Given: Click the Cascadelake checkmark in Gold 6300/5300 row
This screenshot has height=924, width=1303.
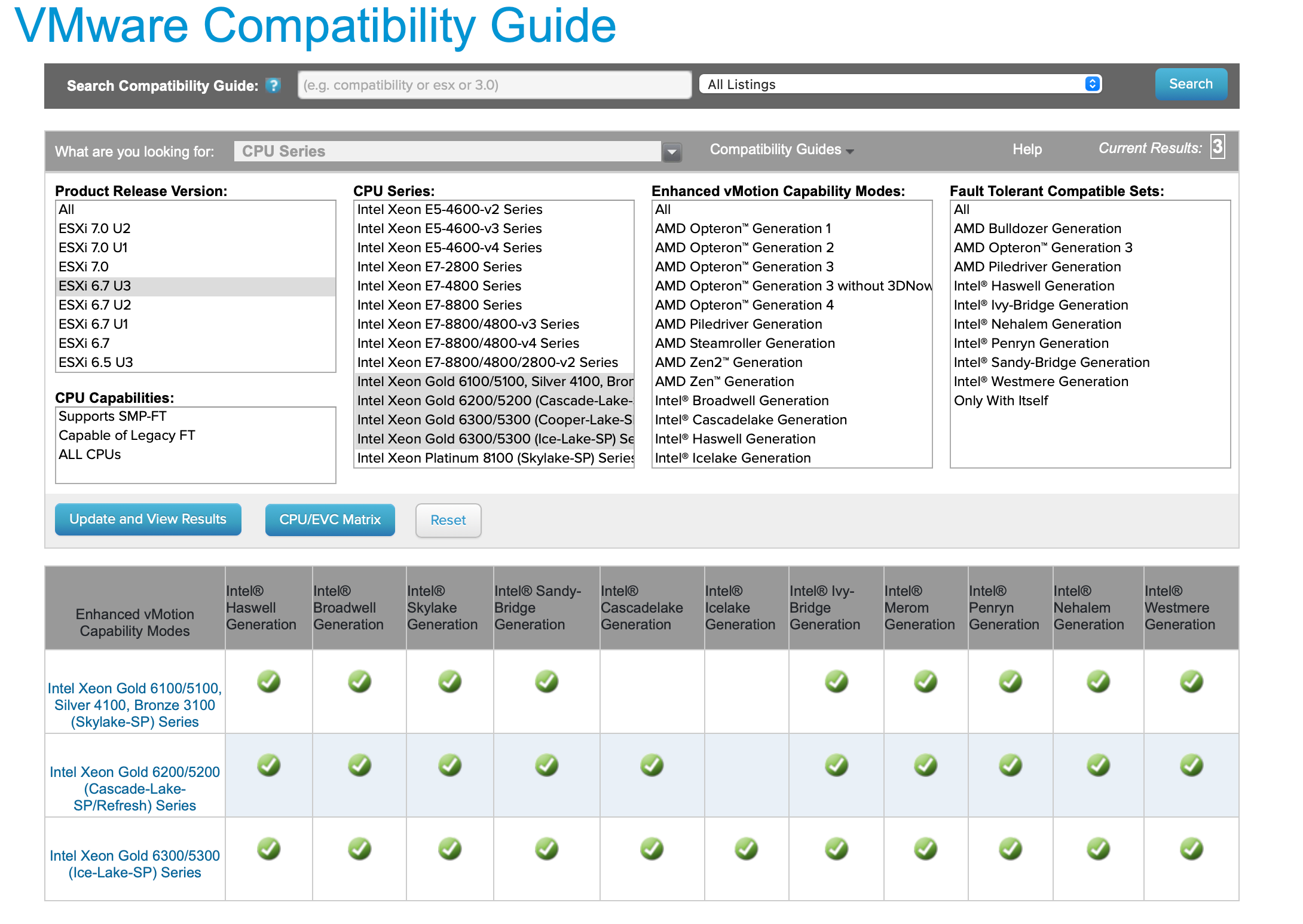Looking at the screenshot, I should (652, 849).
